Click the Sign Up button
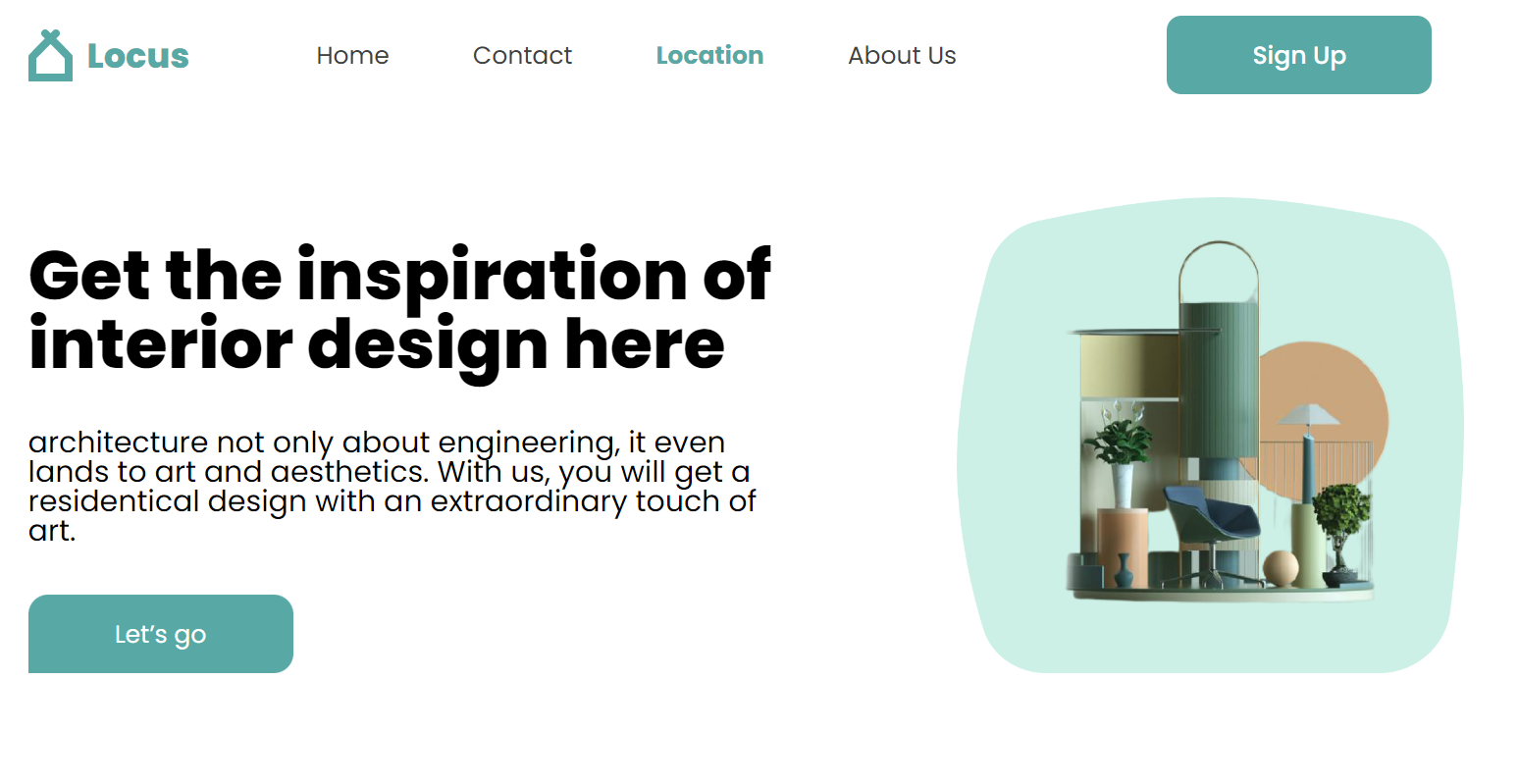Image resolution: width=1518 pixels, height=784 pixels. tap(1298, 55)
